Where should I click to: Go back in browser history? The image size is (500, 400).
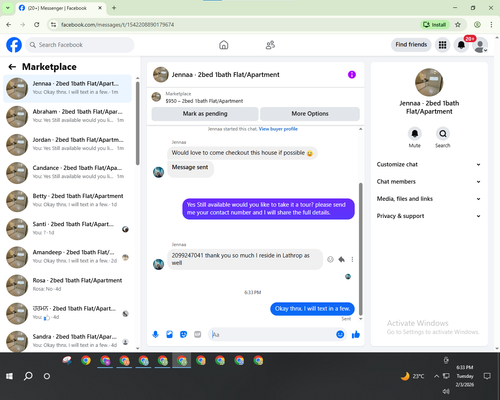pyautogui.click(x=9, y=25)
